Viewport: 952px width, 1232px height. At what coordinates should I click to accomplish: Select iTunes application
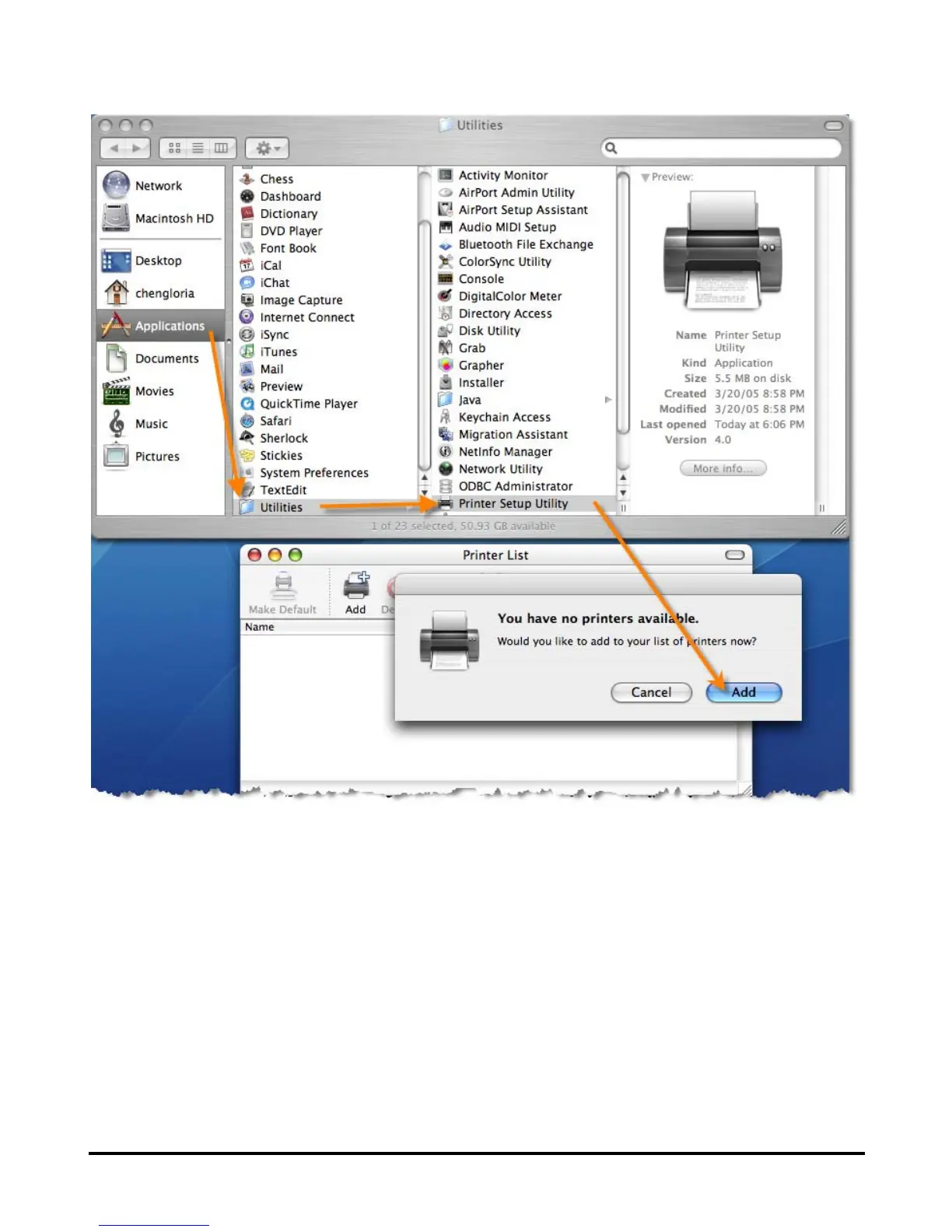pos(268,352)
